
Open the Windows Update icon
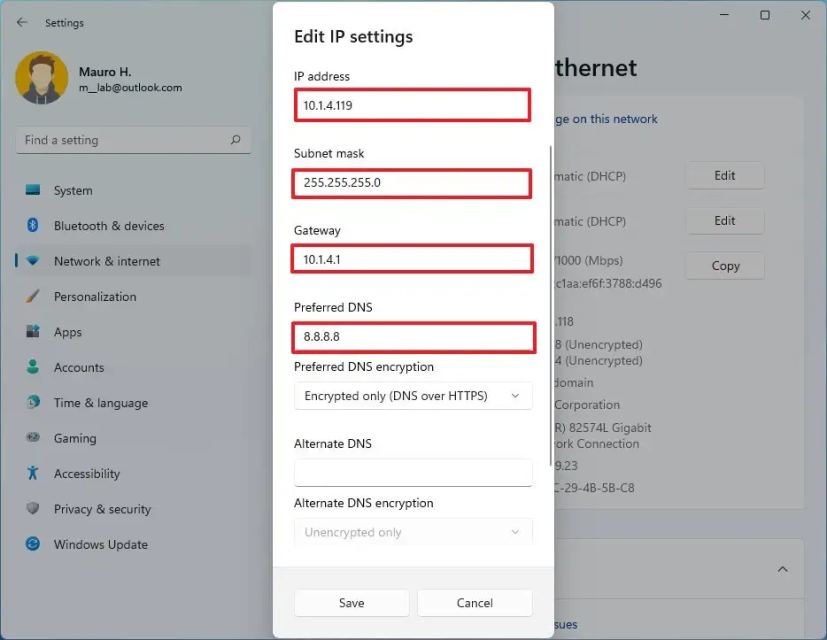click(x=33, y=544)
